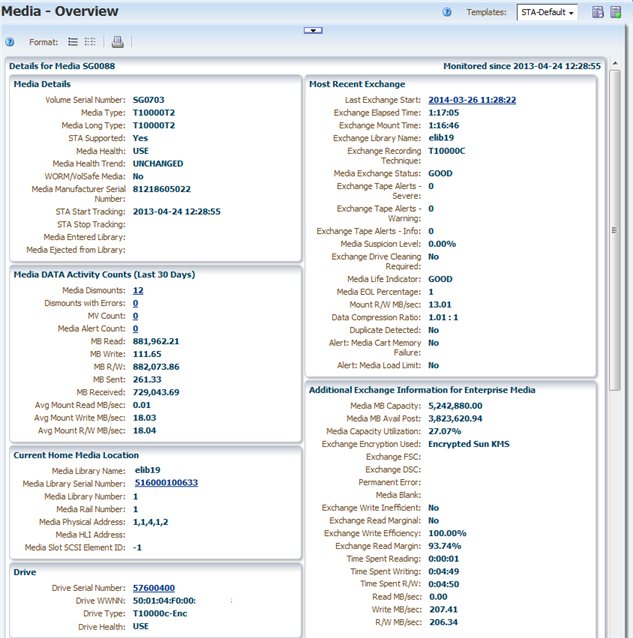The width and height of the screenshot is (633, 638).
Task: Click Media Physical Address value 1,1,4,1,2
Action: click(x=151, y=522)
